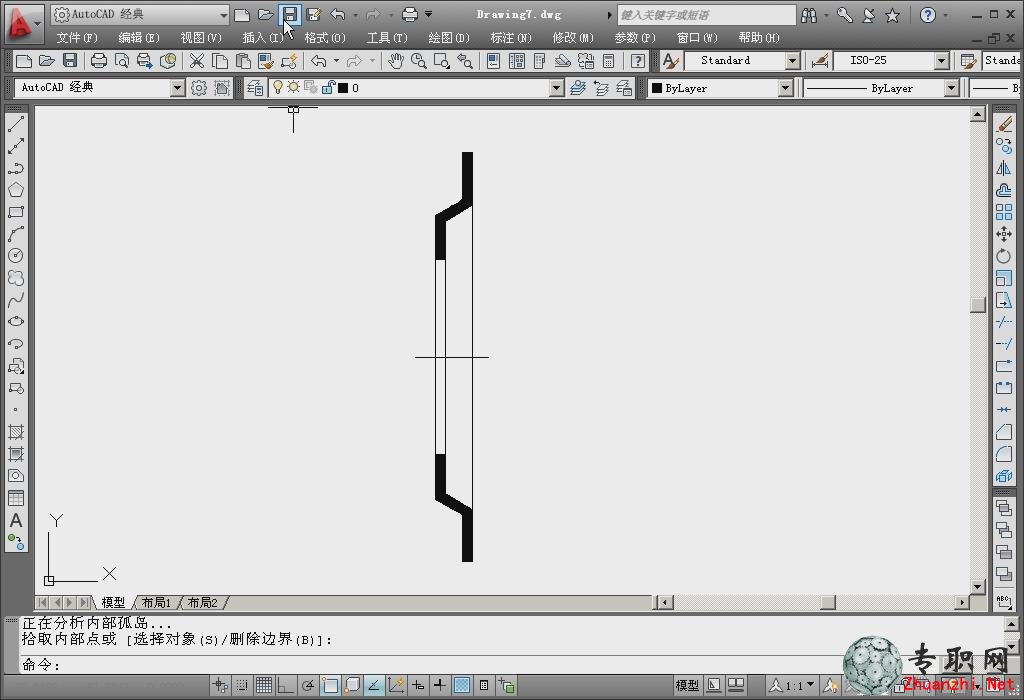1024x700 pixels.
Task: Click the application menu A button
Action: [22, 23]
